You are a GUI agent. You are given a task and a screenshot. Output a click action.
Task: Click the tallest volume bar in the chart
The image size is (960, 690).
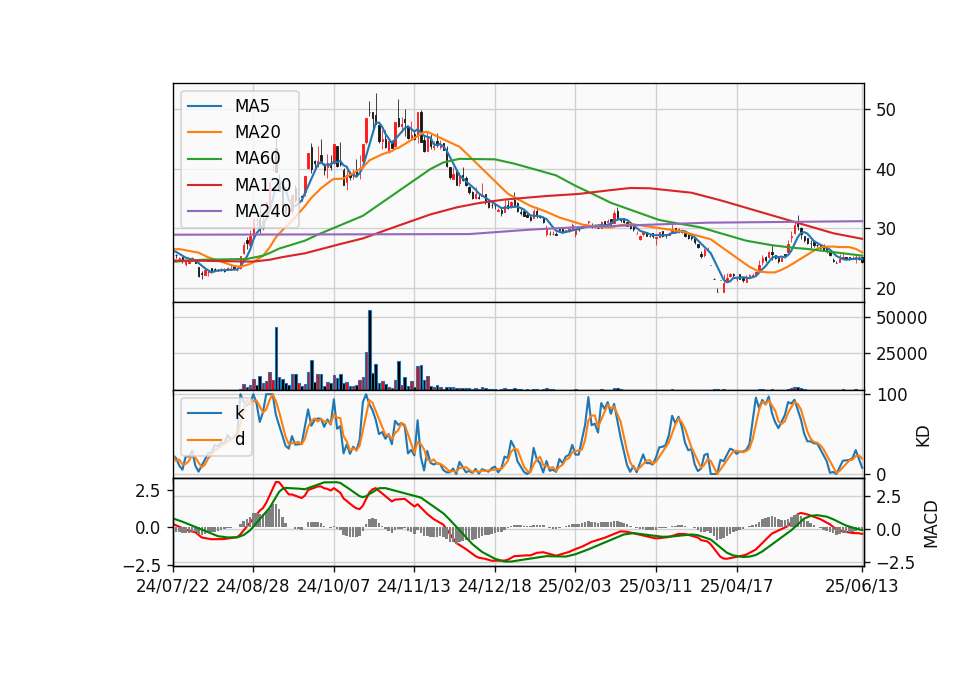click(370, 350)
